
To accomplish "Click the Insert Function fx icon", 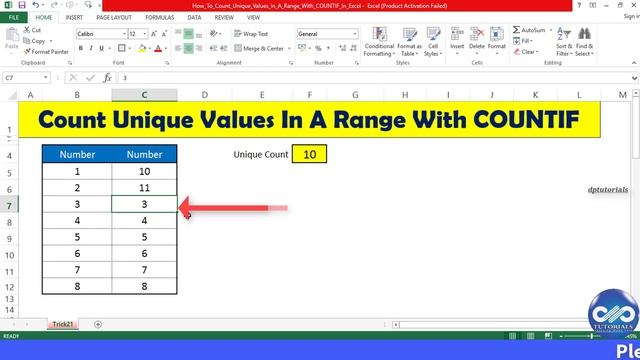I will click(x=107, y=78).
